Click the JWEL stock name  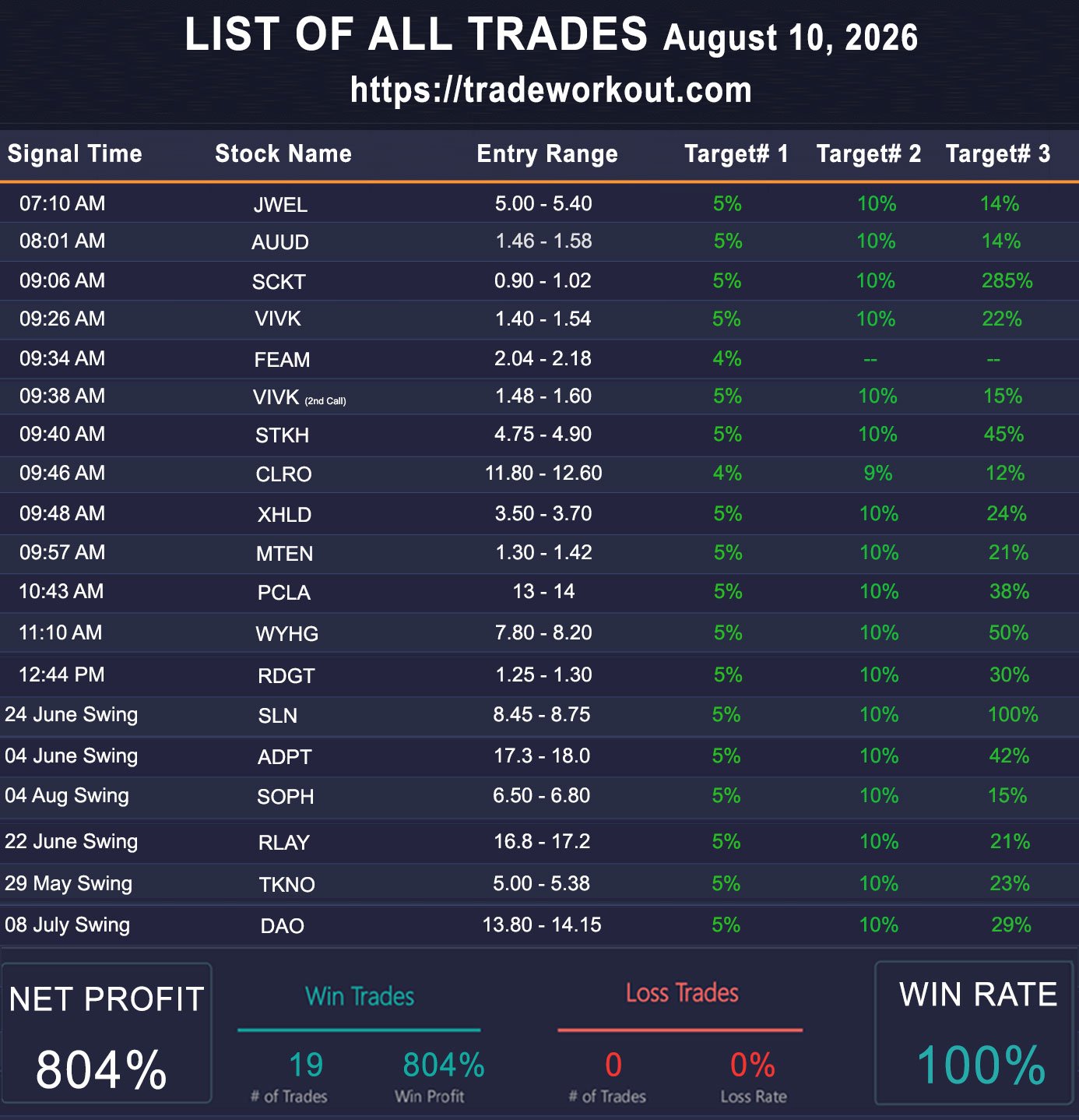click(x=280, y=205)
